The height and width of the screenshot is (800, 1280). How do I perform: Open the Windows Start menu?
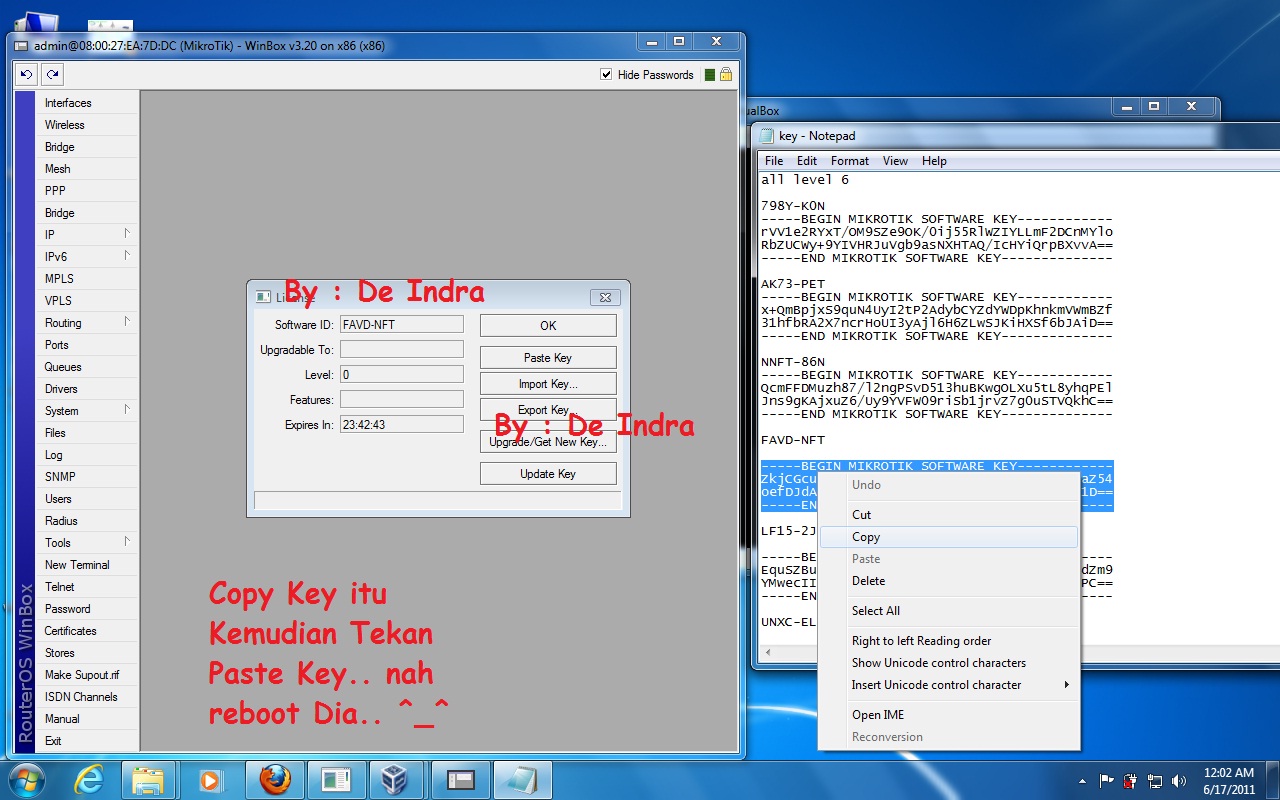tap(25, 780)
